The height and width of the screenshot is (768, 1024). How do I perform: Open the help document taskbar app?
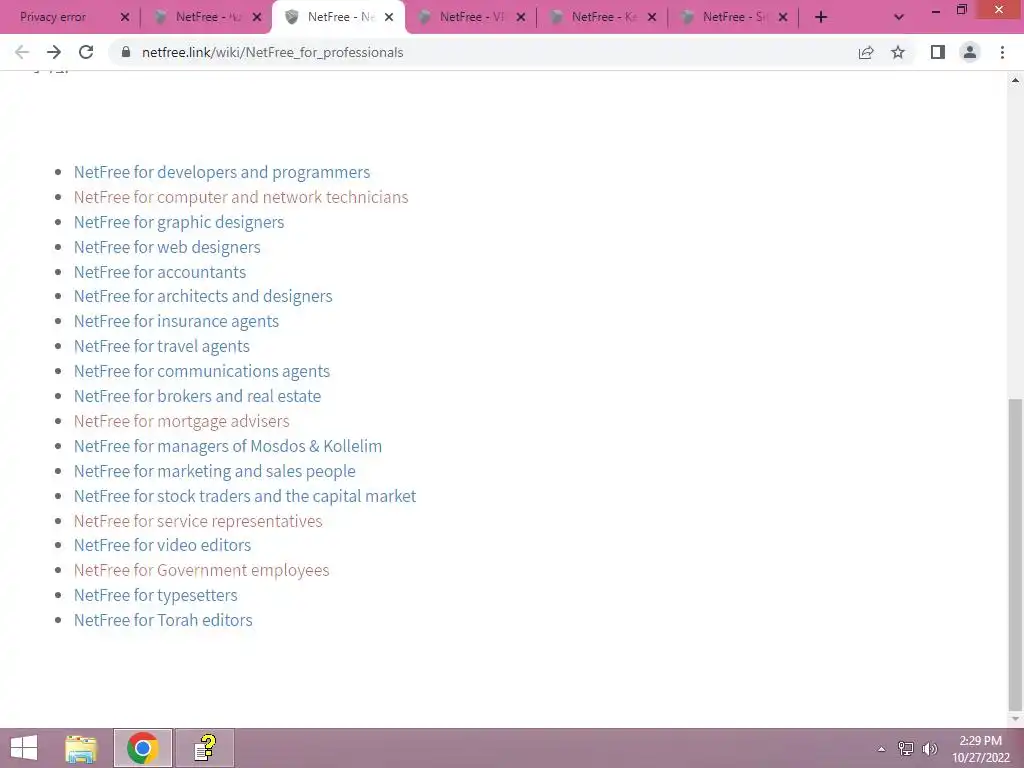(204, 748)
